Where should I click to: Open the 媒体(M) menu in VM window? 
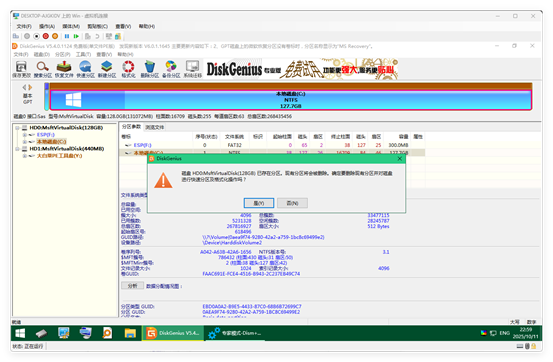click(71, 26)
